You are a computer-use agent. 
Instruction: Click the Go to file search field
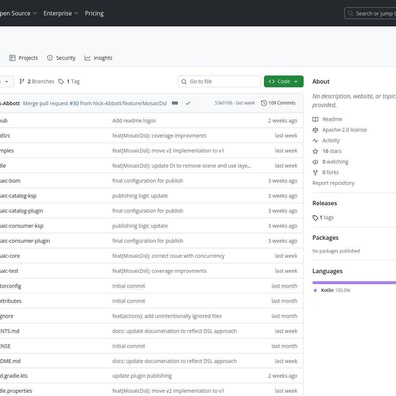(219, 81)
